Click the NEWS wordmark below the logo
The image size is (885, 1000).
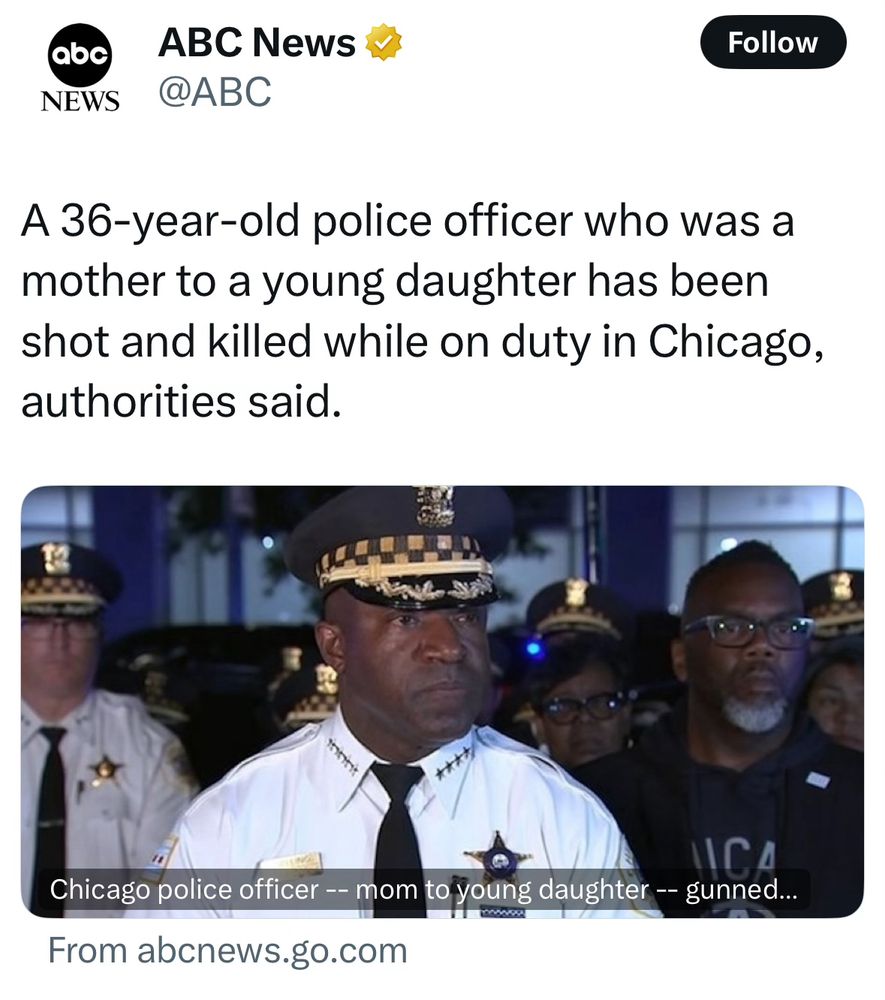coord(80,101)
